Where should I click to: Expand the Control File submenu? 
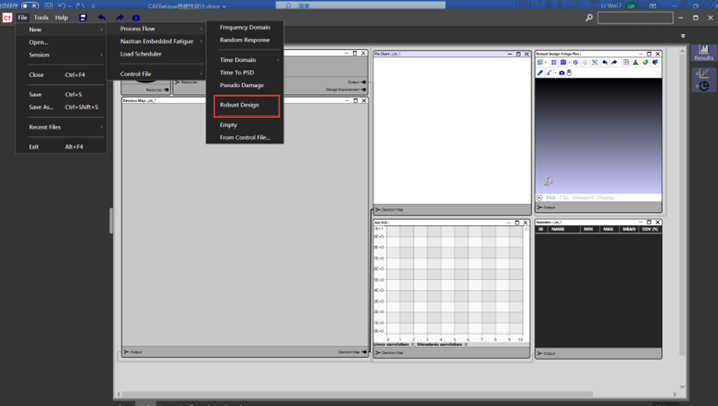pyautogui.click(x=156, y=74)
